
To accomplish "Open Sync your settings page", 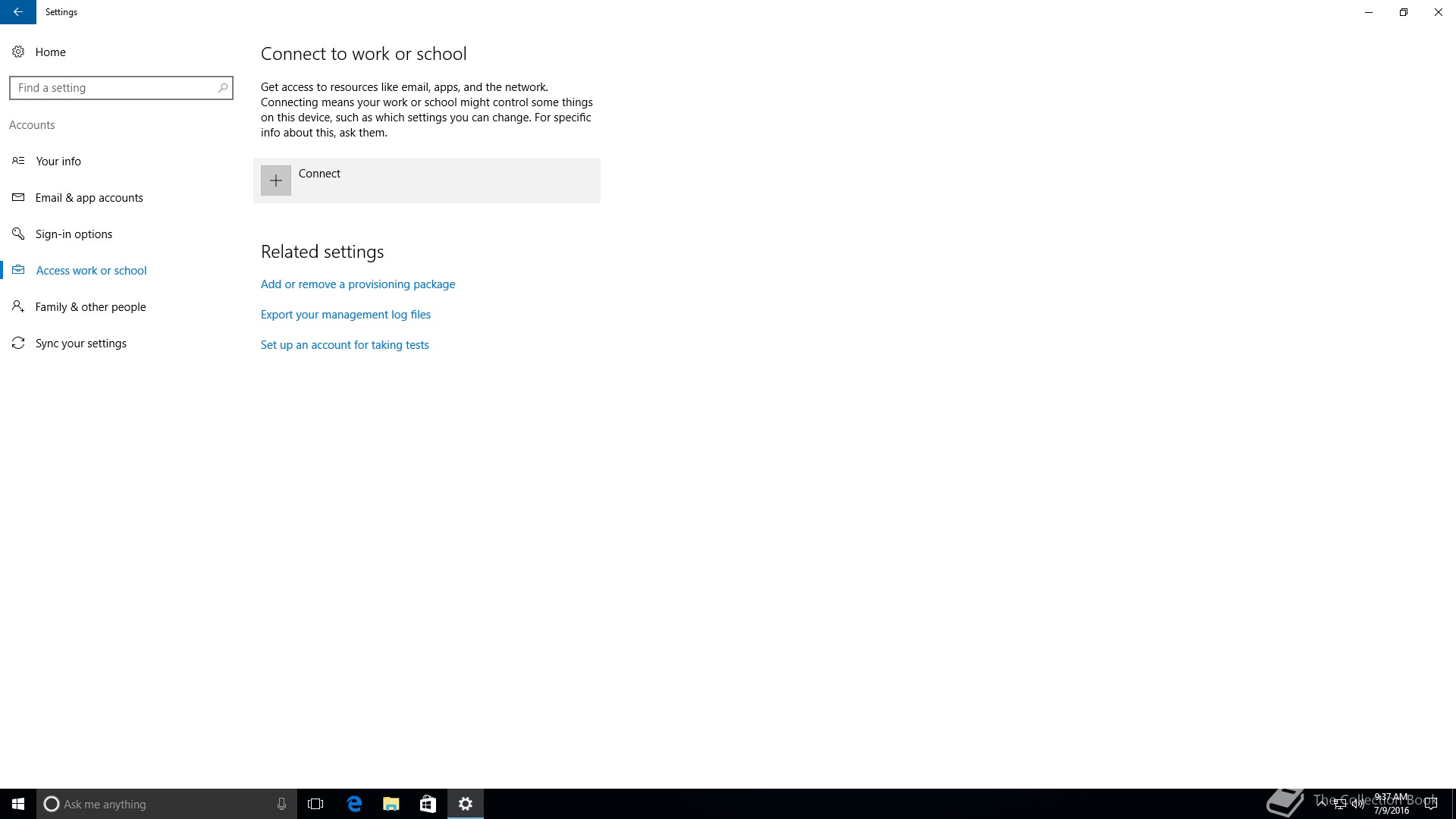I will [x=80, y=344].
